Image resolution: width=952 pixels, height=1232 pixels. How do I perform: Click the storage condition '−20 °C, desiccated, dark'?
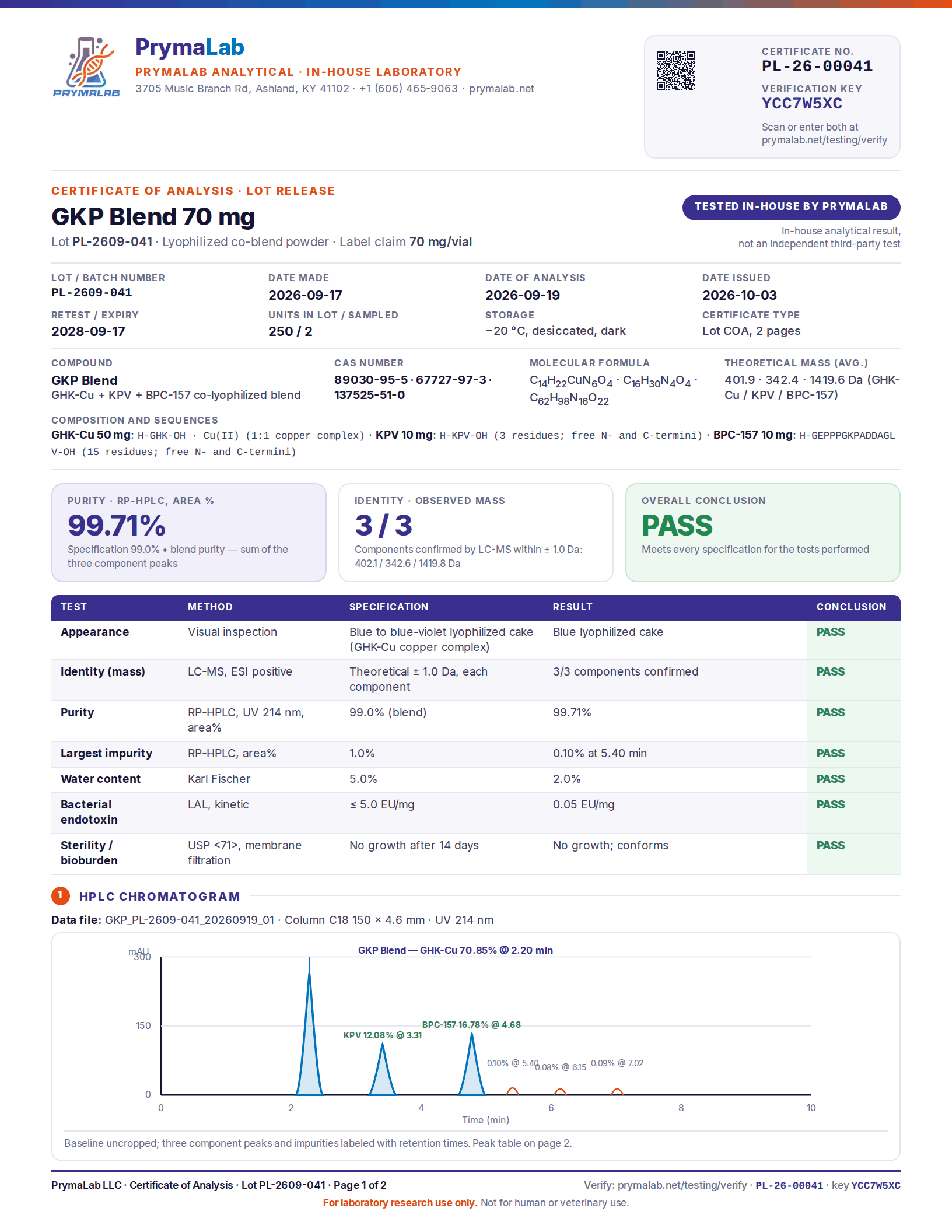coord(555,331)
